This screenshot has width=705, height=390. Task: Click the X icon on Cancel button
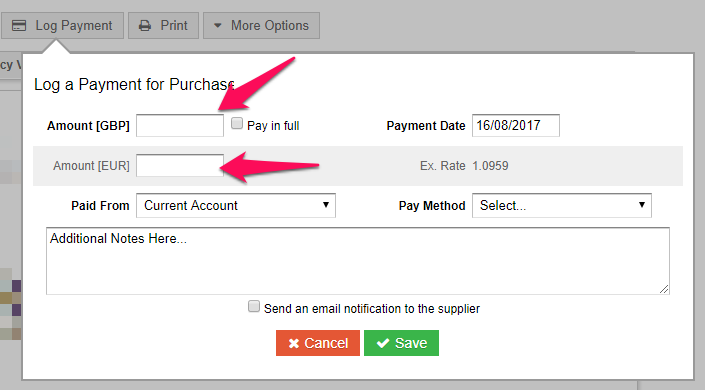[294, 344]
